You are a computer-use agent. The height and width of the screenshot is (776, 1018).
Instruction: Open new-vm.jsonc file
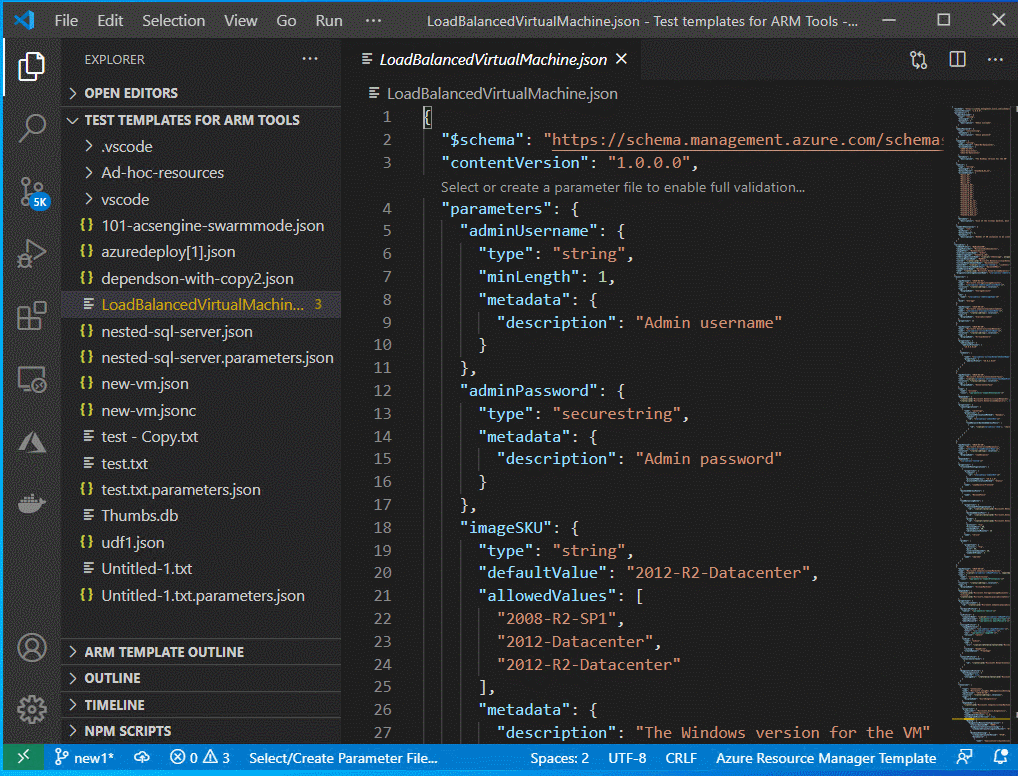coord(201,410)
